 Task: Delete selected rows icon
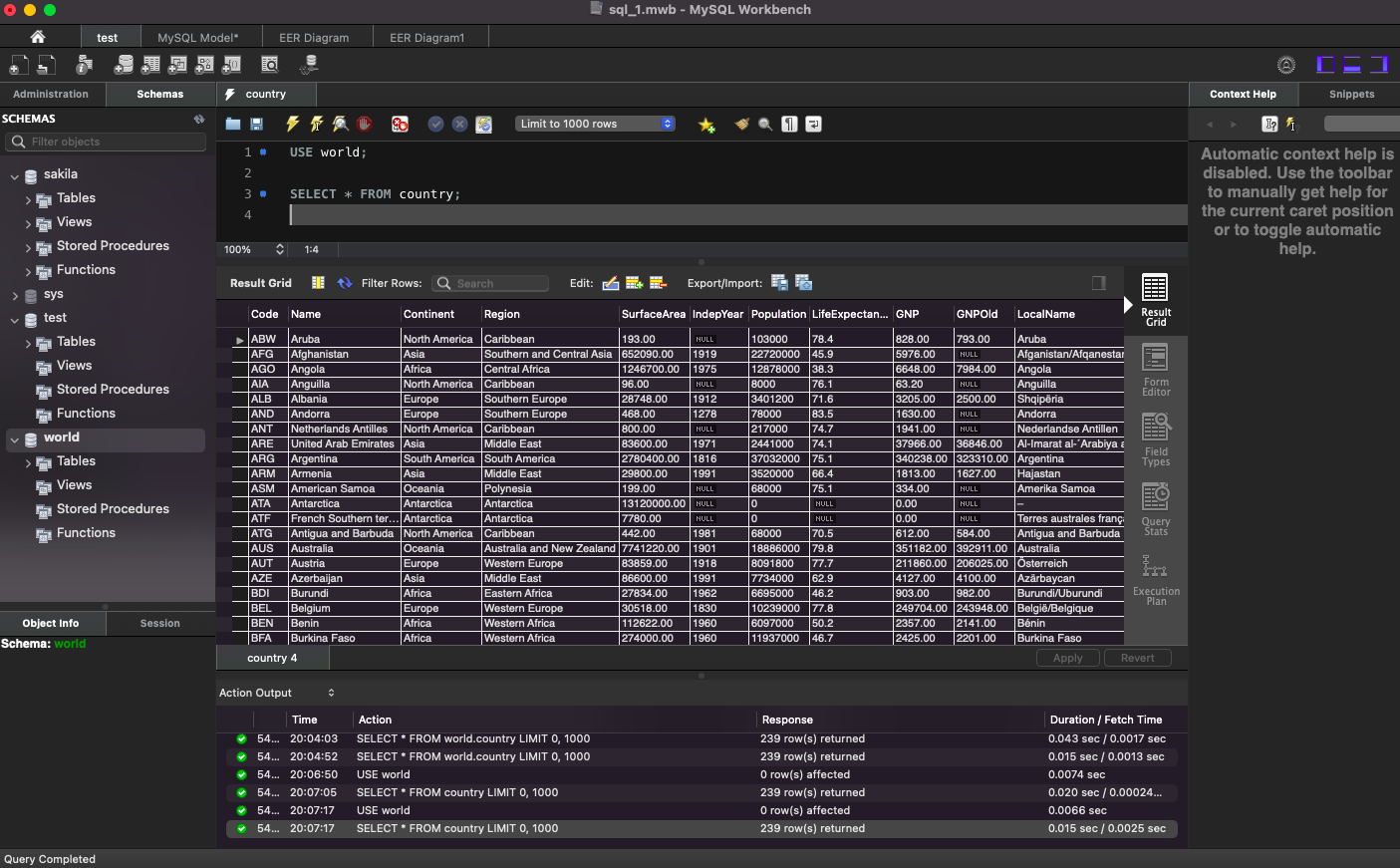coord(658,283)
